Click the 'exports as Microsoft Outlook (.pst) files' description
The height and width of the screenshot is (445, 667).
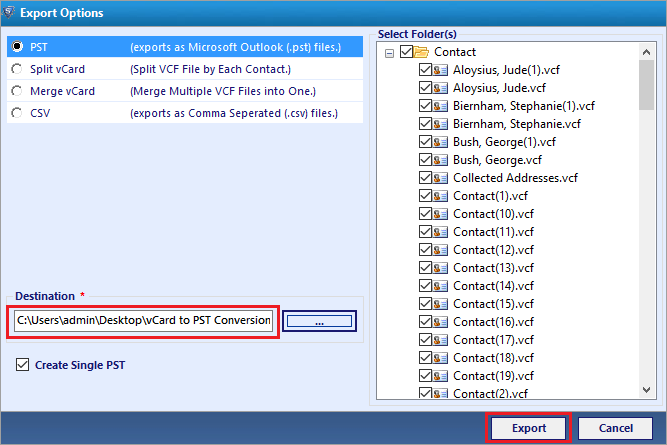235,47
